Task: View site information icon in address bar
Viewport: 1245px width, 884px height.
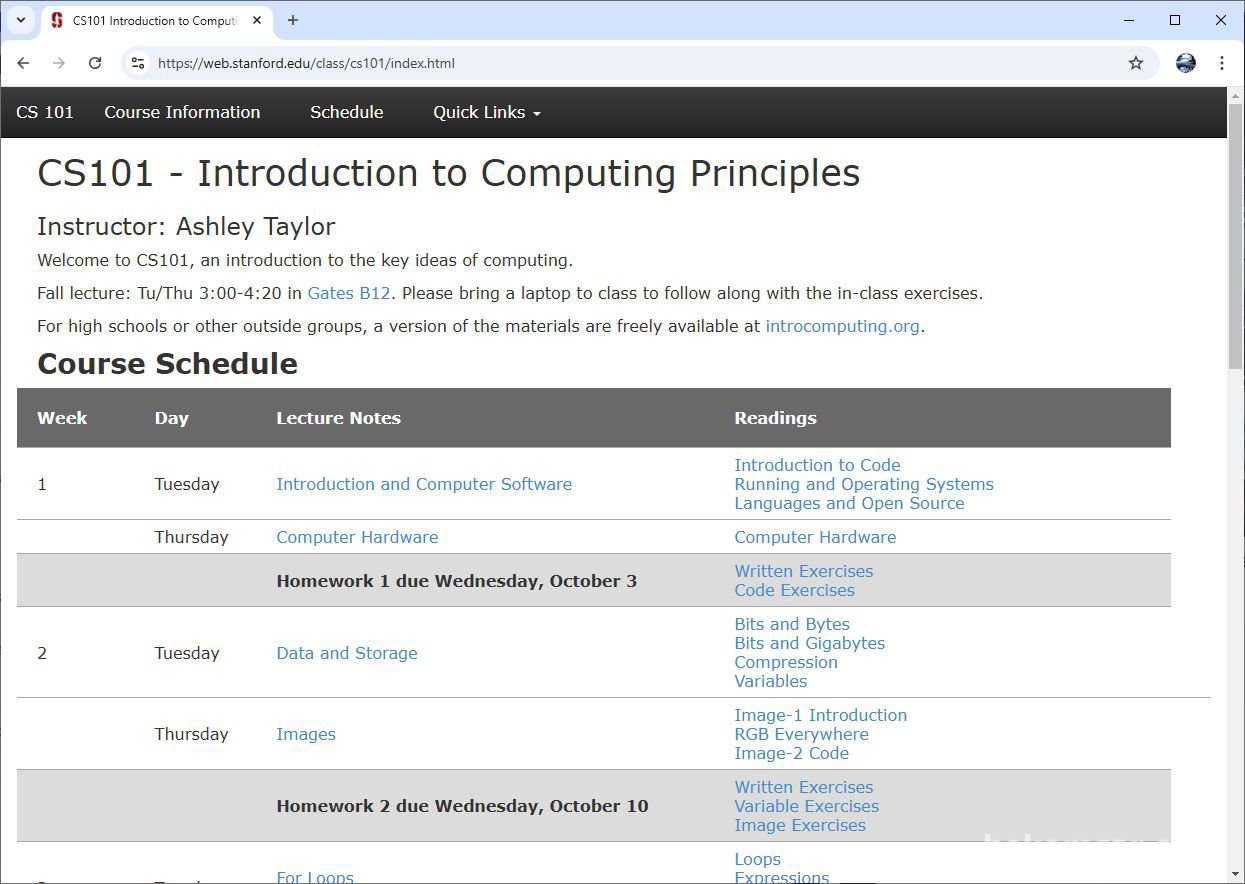Action: tap(139, 63)
